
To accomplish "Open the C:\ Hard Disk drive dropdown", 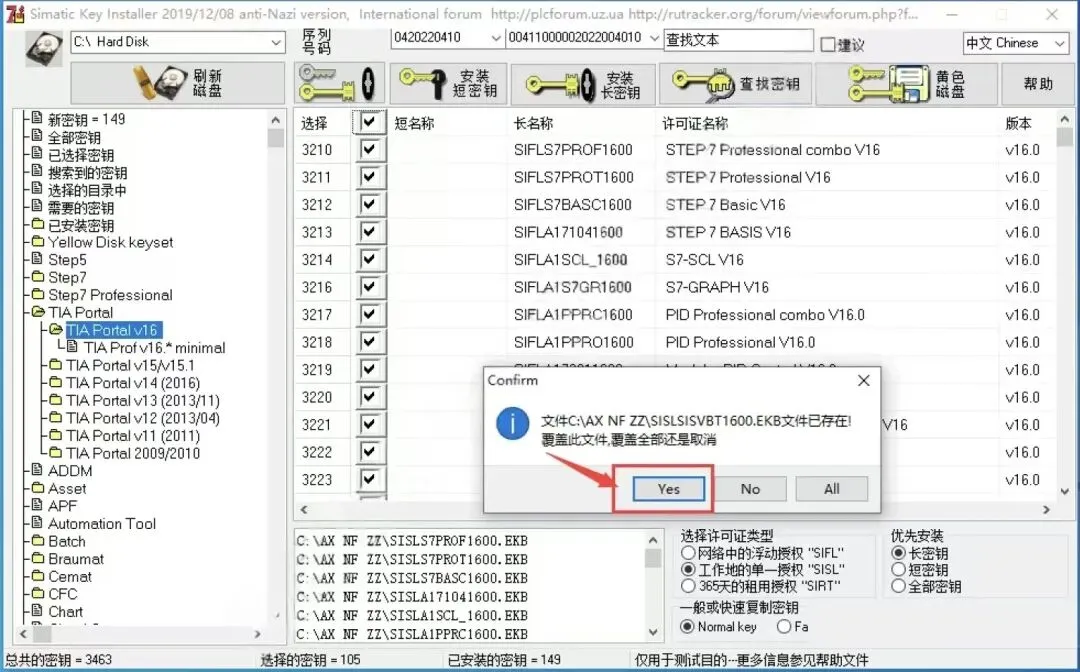I will pos(276,42).
